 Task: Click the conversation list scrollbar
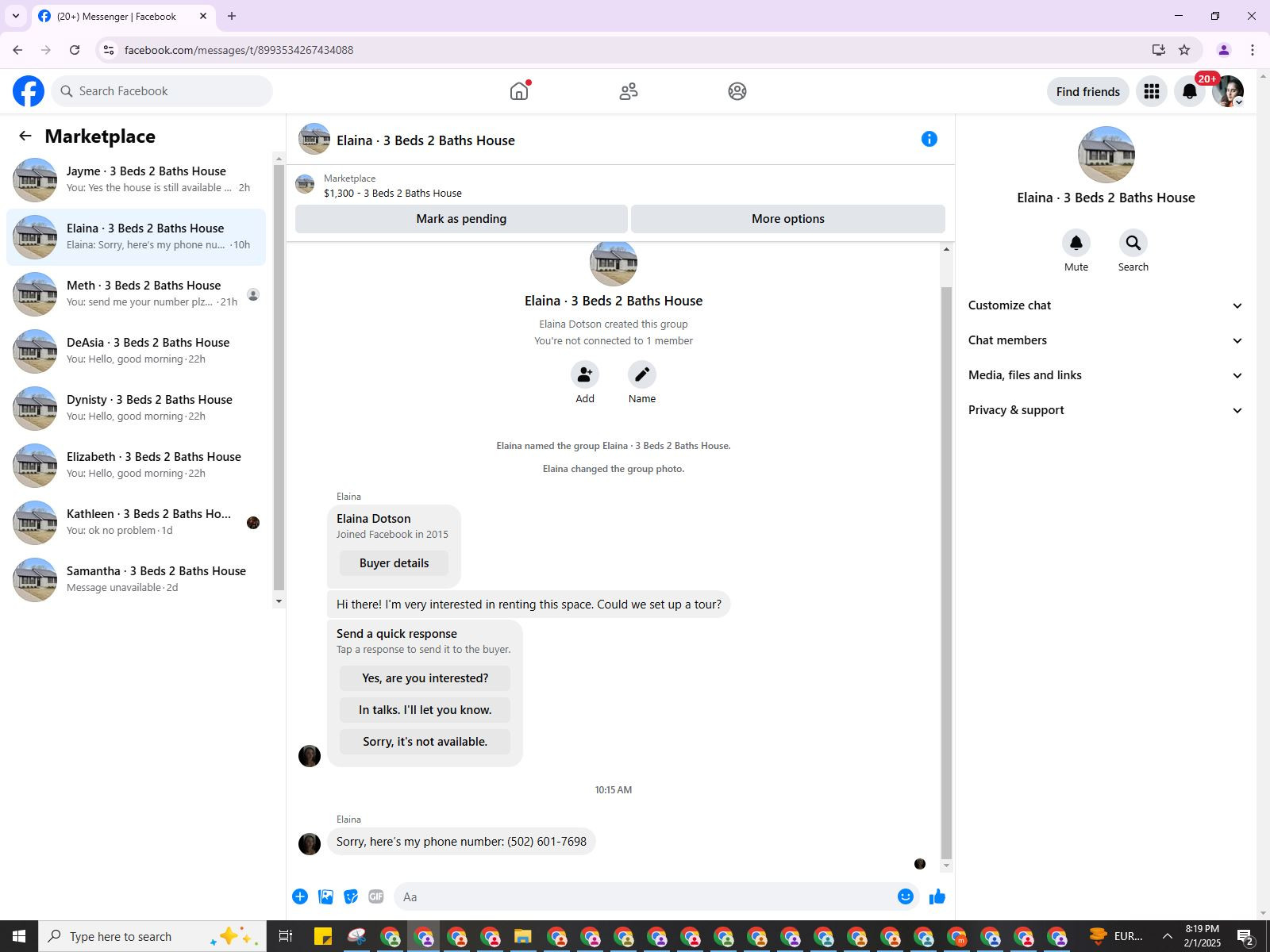click(x=279, y=379)
